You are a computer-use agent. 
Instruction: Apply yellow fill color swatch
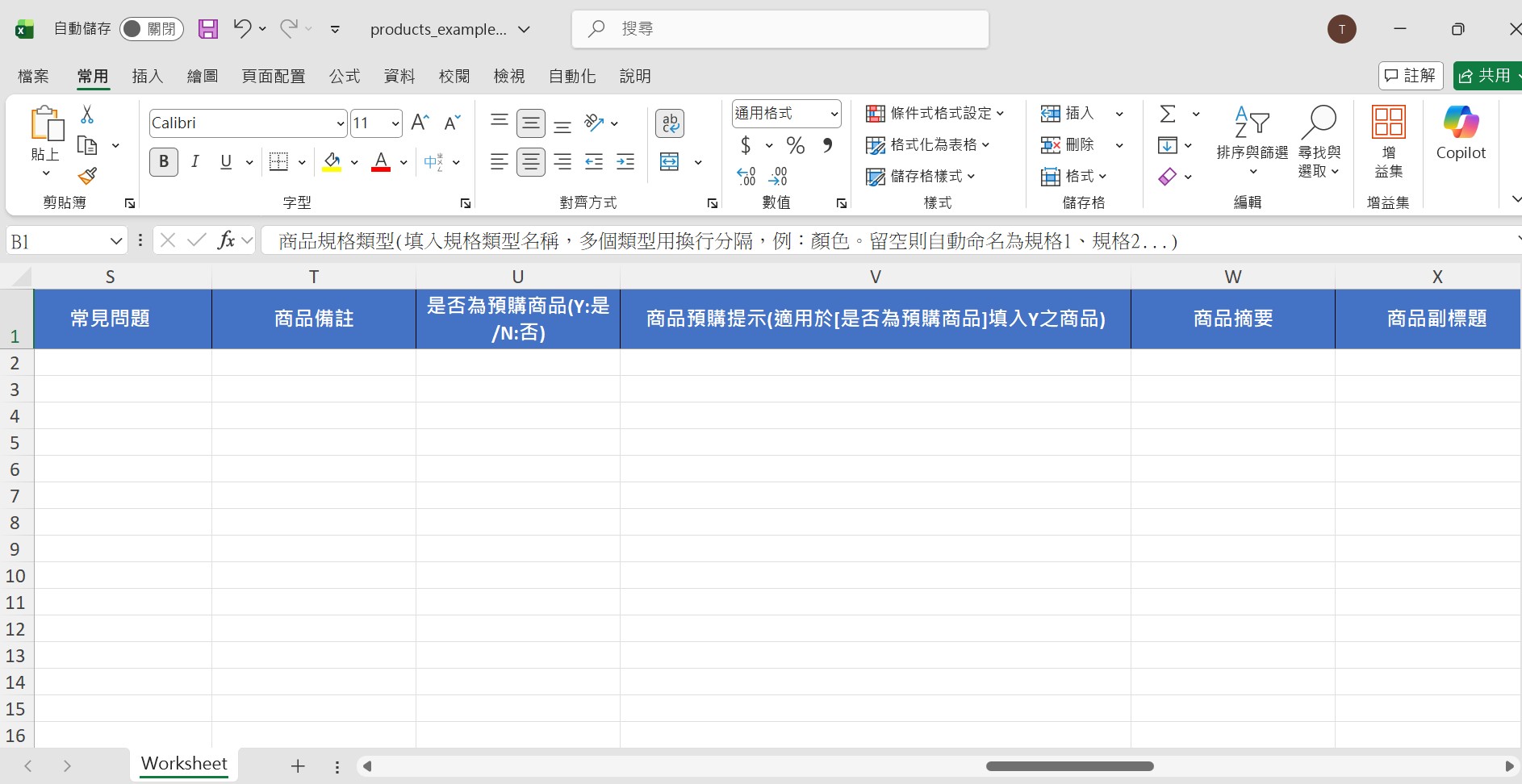tap(332, 162)
